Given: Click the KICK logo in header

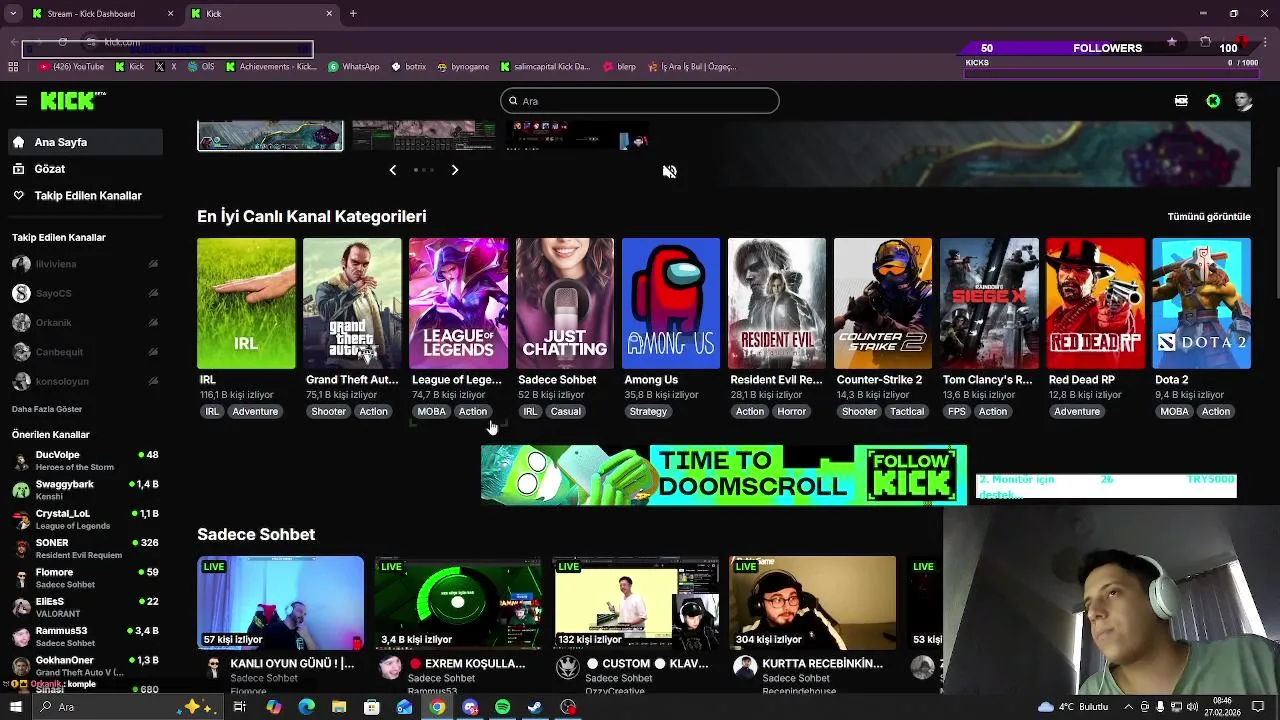Looking at the screenshot, I should (x=73, y=100).
